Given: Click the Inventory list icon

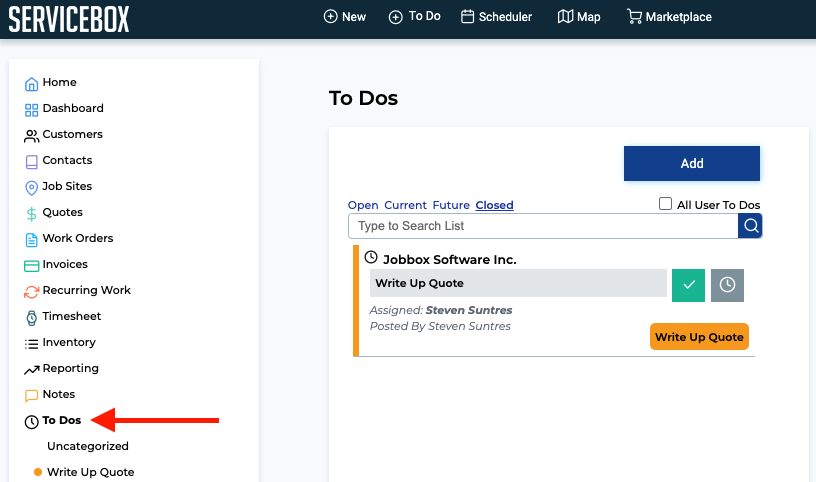Looking at the screenshot, I should pyautogui.click(x=31, y=344).
